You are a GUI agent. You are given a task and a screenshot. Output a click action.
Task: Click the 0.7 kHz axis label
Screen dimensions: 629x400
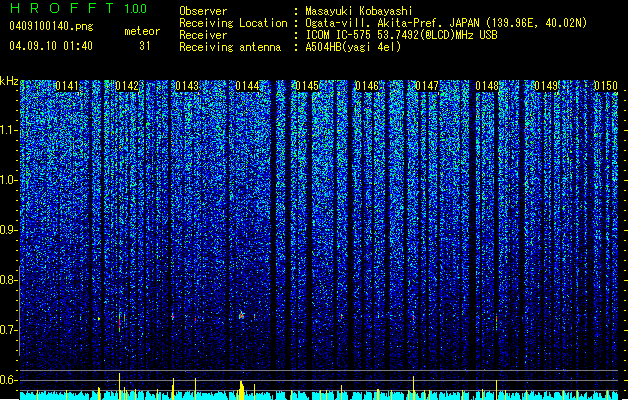click(8, 330)
